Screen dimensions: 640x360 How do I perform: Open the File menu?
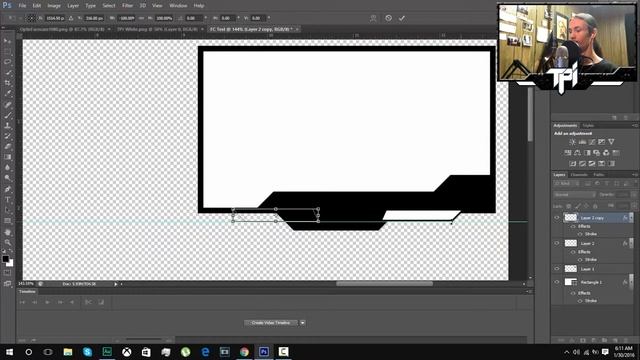22,6
